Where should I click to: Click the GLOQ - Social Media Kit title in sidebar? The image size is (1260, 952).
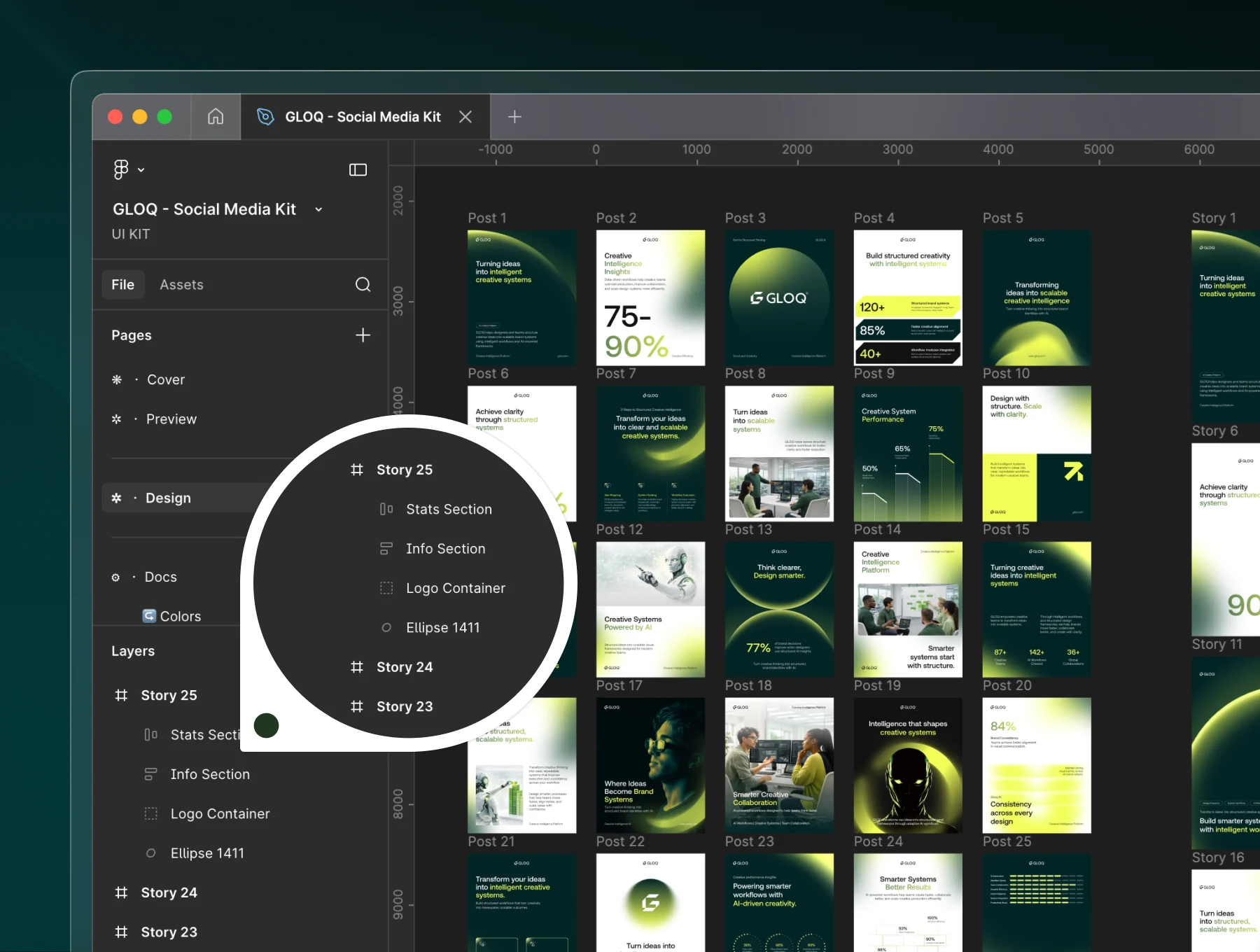(204, 209)
